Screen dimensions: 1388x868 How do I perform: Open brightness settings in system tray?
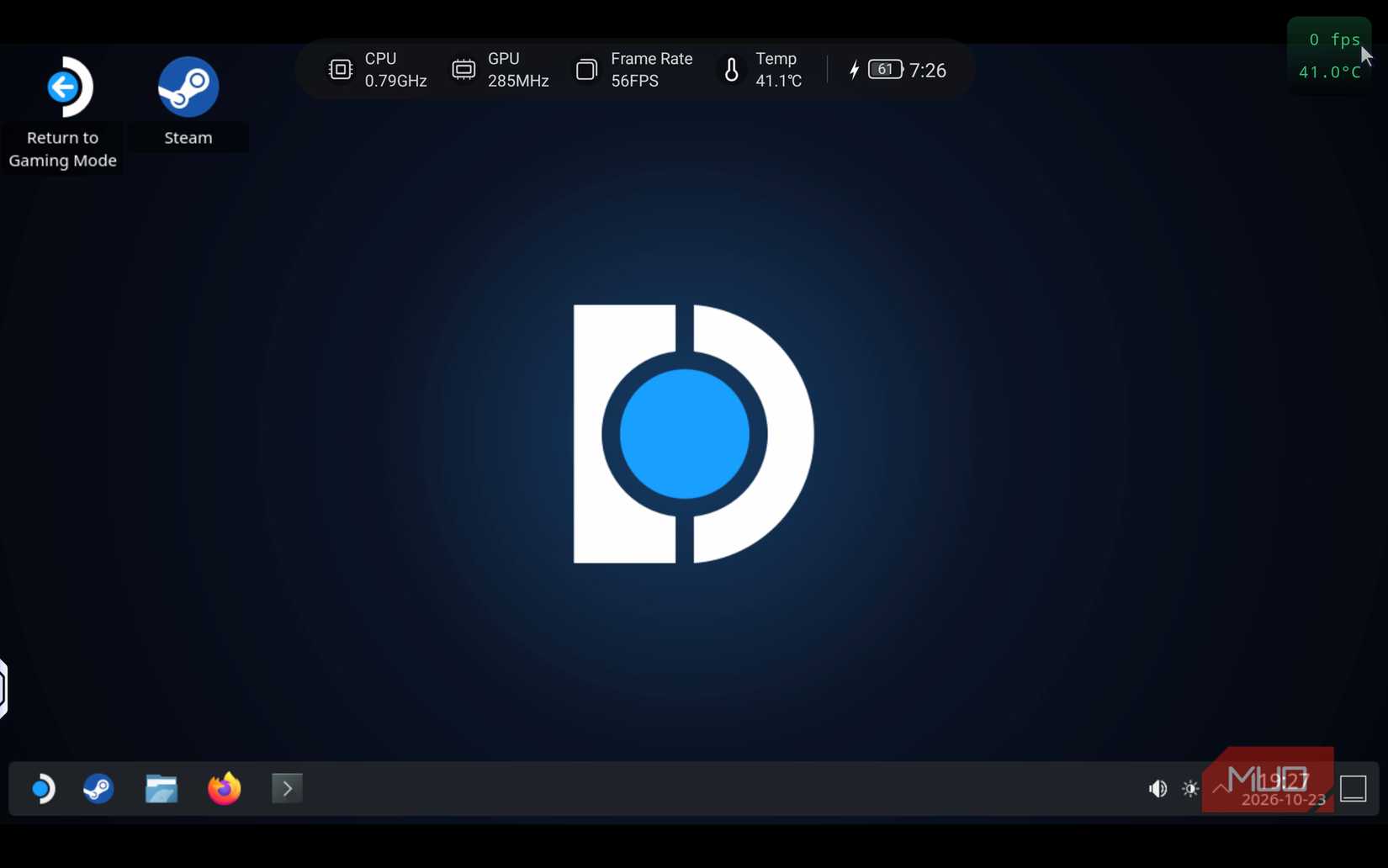[1190, 788]
